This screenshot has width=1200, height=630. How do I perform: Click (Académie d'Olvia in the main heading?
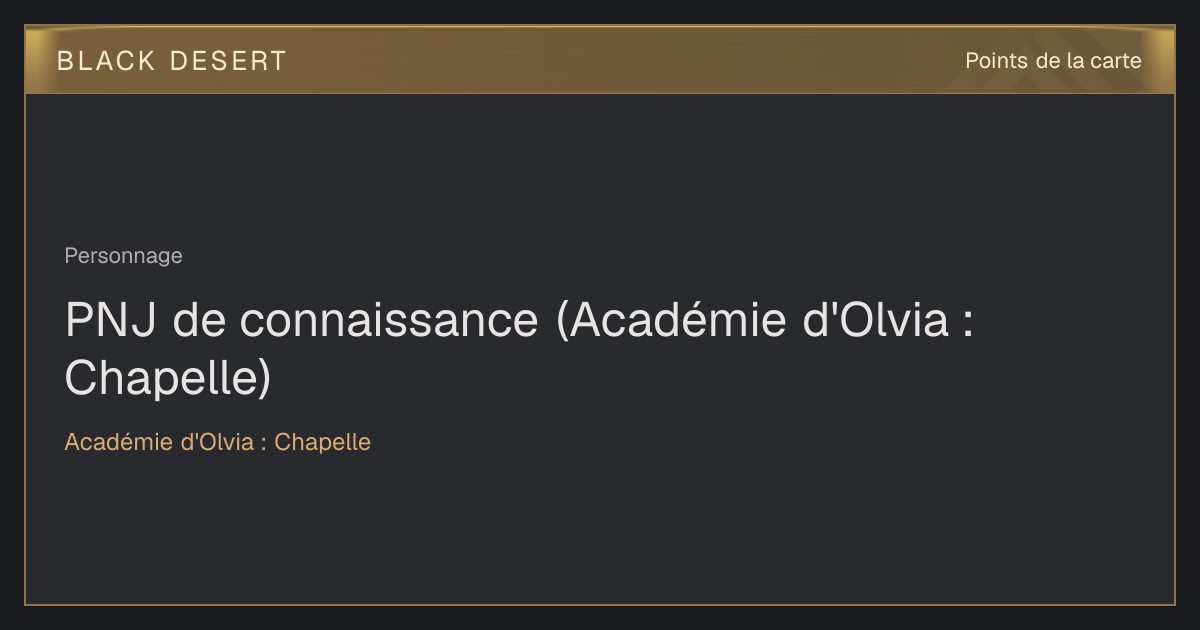coord(751,321)
